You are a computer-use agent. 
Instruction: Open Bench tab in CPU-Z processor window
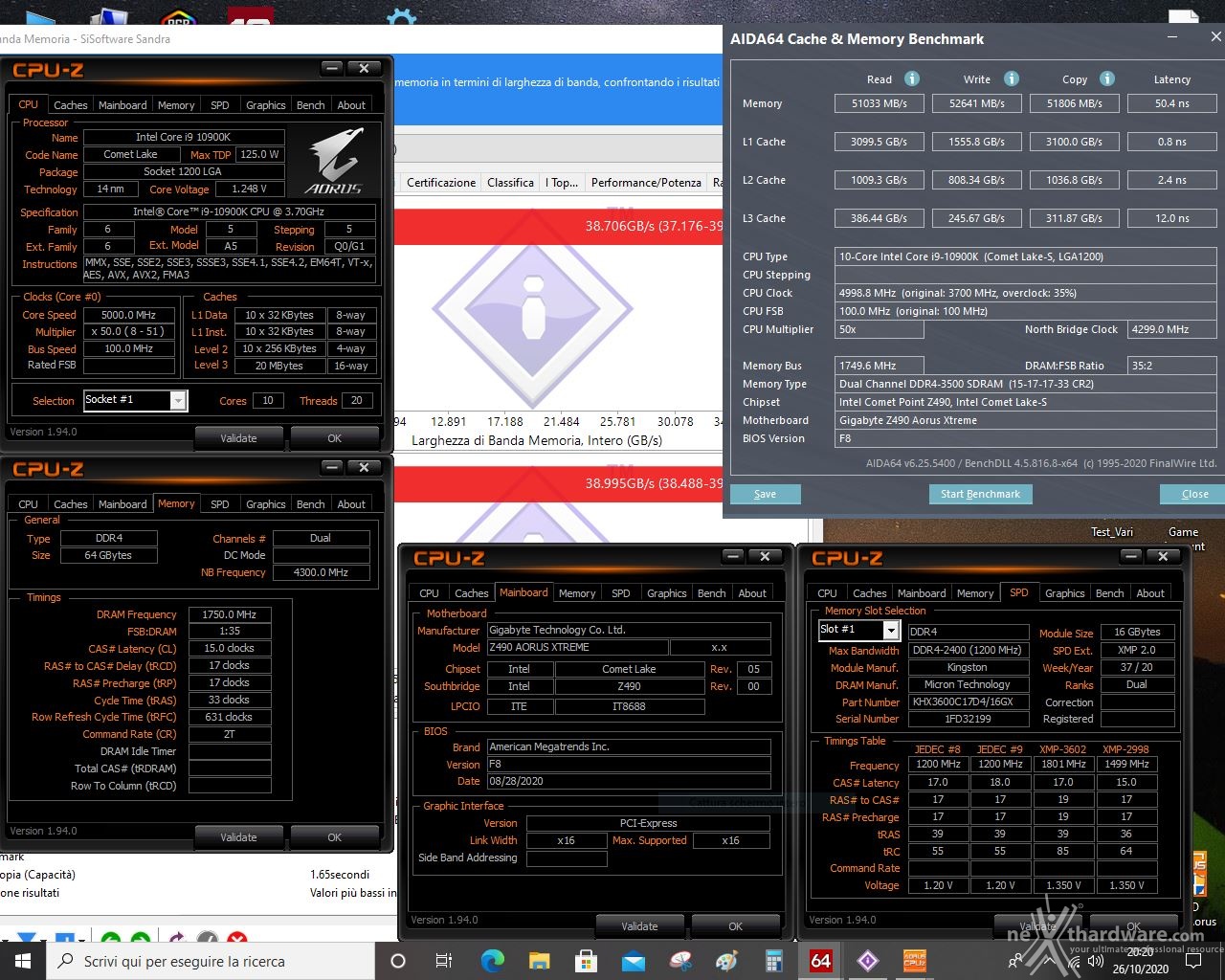(310, 105)
